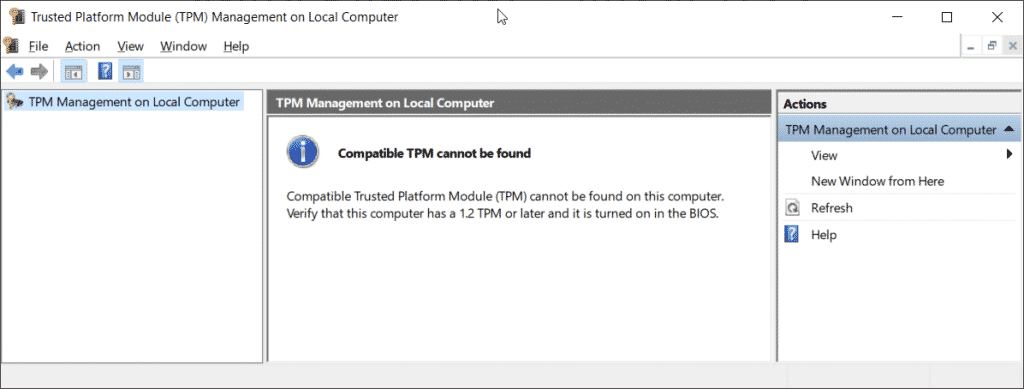Open the Action menu
The width and height of the screenshot is (1024, 389).
click(x=82, y=46)
